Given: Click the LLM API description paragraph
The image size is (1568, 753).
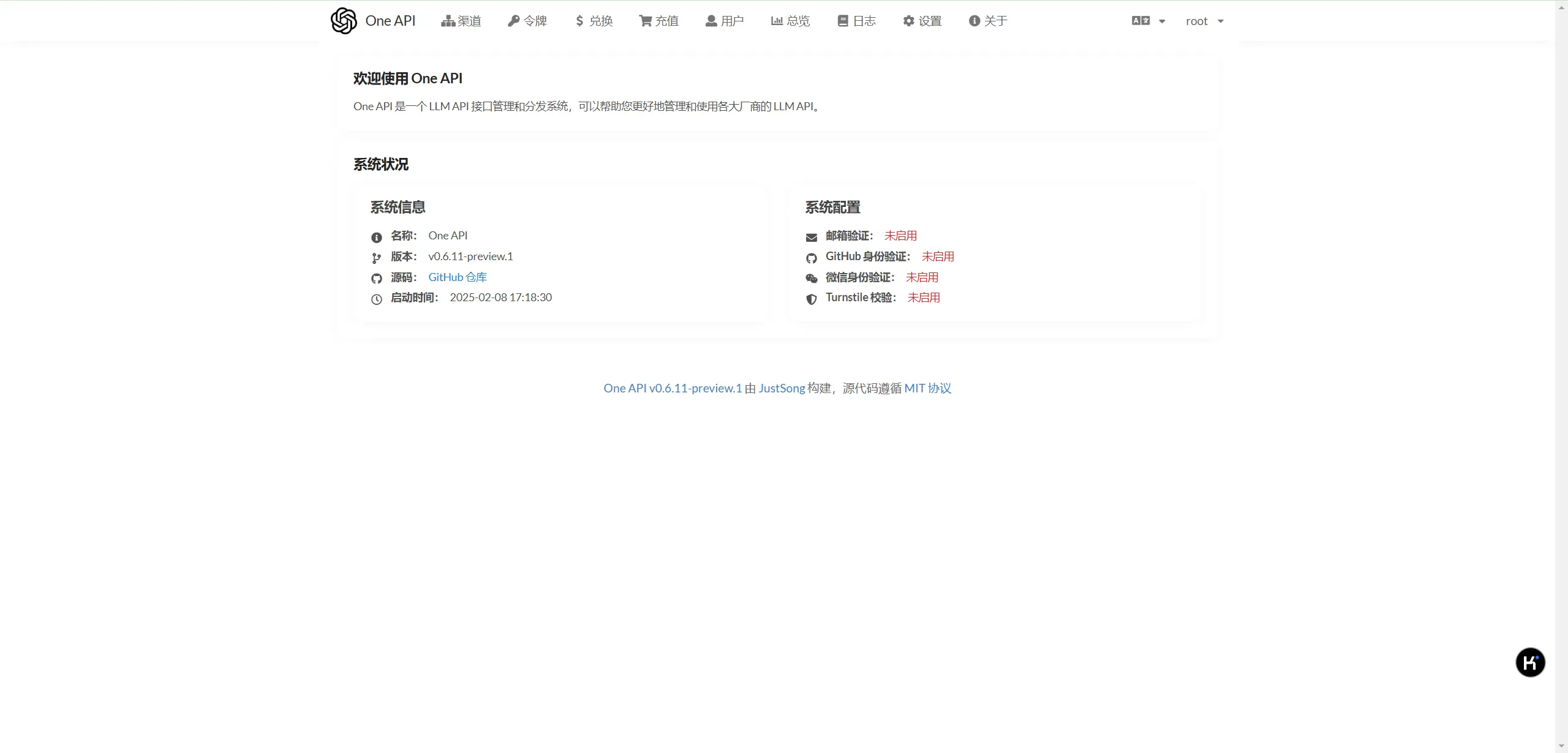Looking at the screenshot, I should pyautogui.click(x=588, y=107).
